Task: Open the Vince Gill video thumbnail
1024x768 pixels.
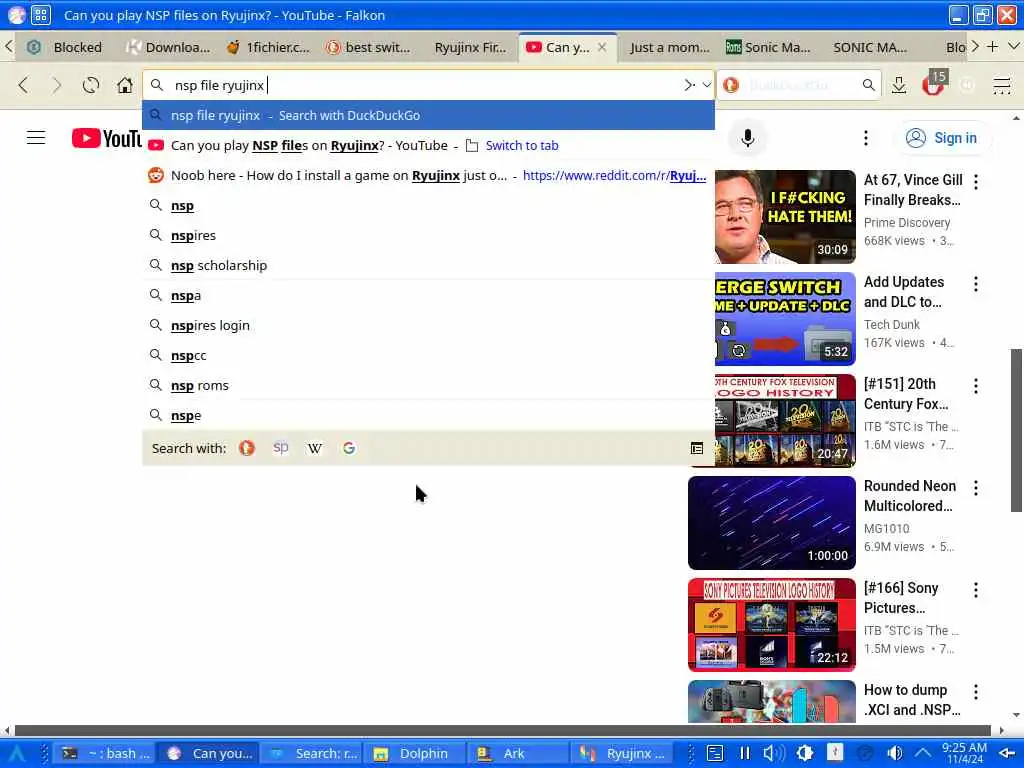Action: [785, 217]
